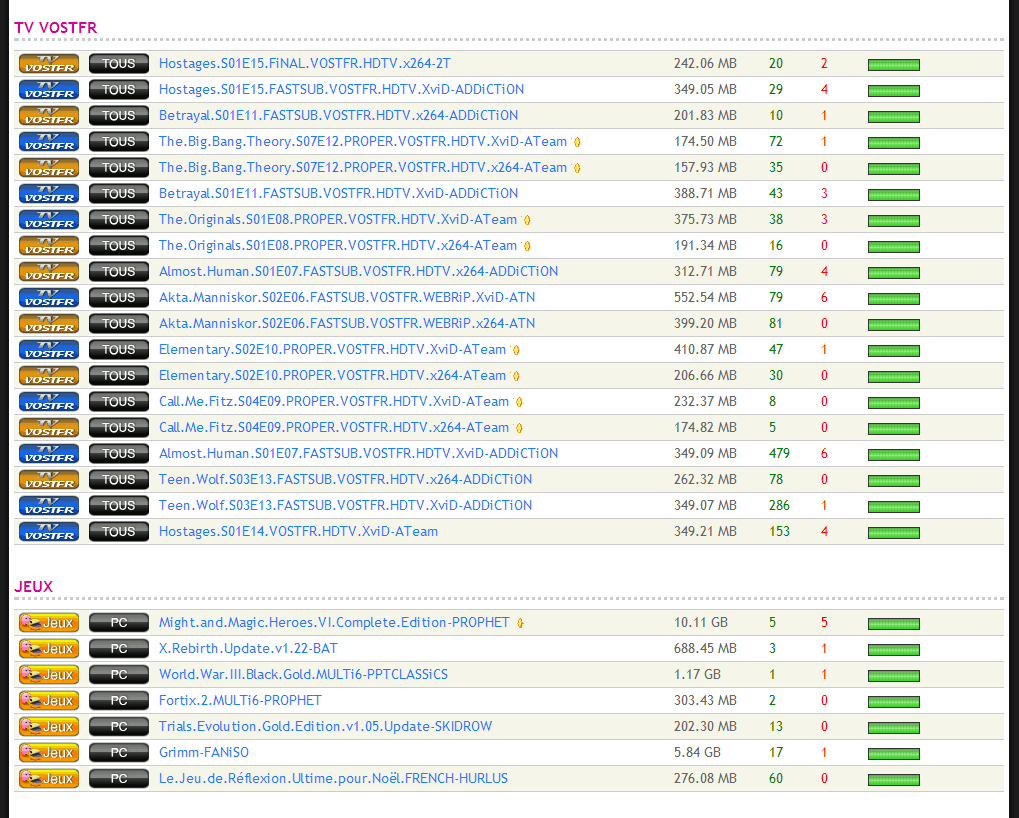The image size is (1019, 818).
Task: Click Jeux badge for World.War.III.Black.Gold row
Action: 49,674
